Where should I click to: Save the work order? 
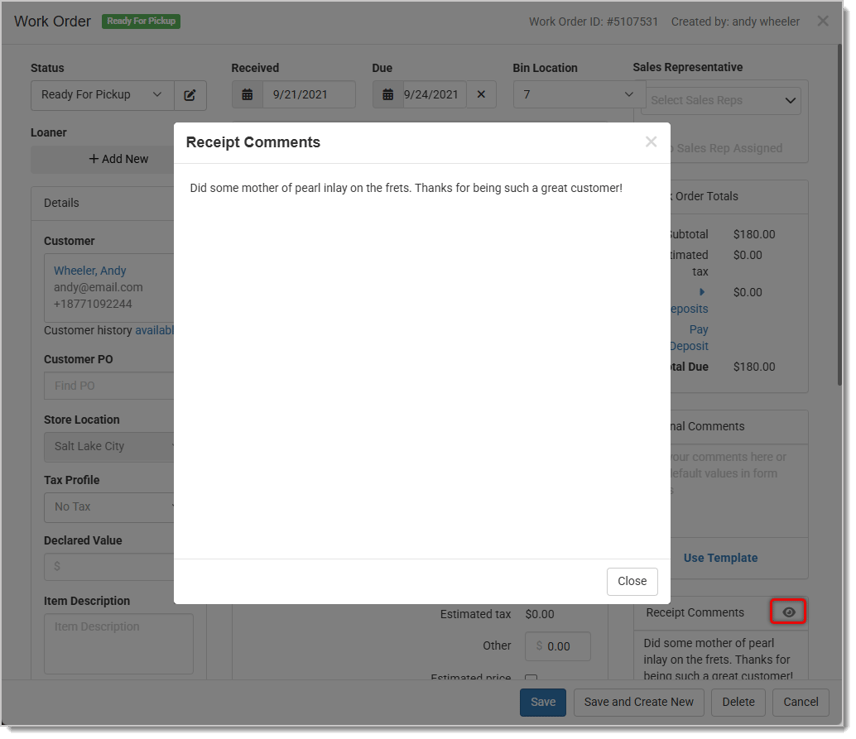point(542,702)
